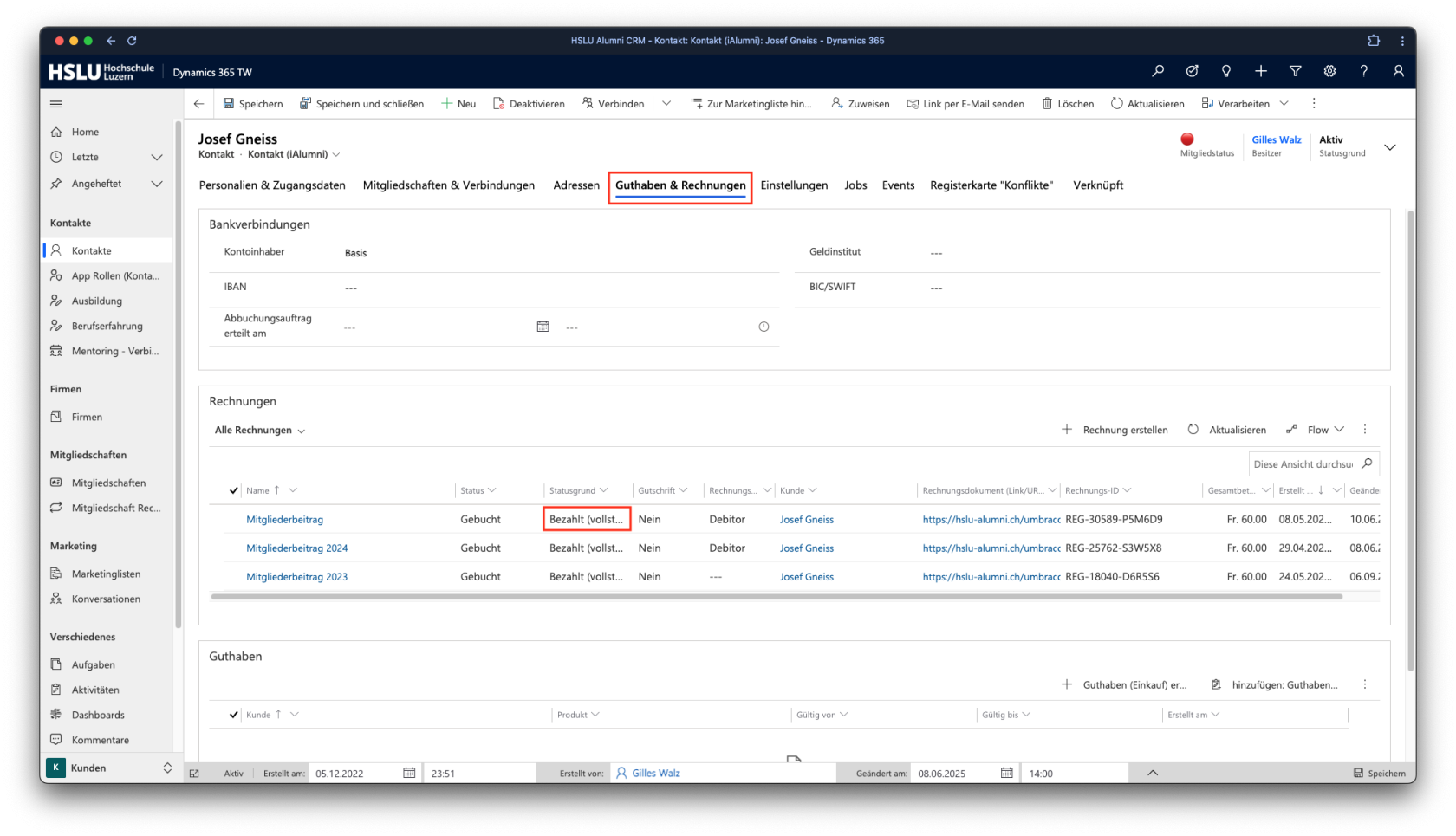Open the Mitgliederbeitrag 2024 invoice link
The height and width of the screenshot is (836, 1456).
pyautogui.click(x=296, y=548)
